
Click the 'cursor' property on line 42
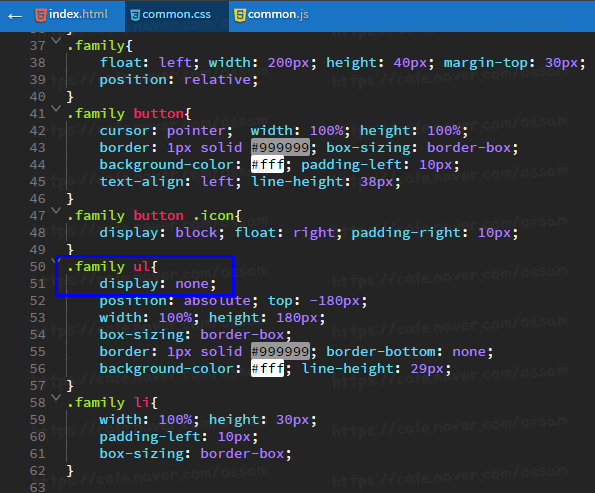[124, 131]
